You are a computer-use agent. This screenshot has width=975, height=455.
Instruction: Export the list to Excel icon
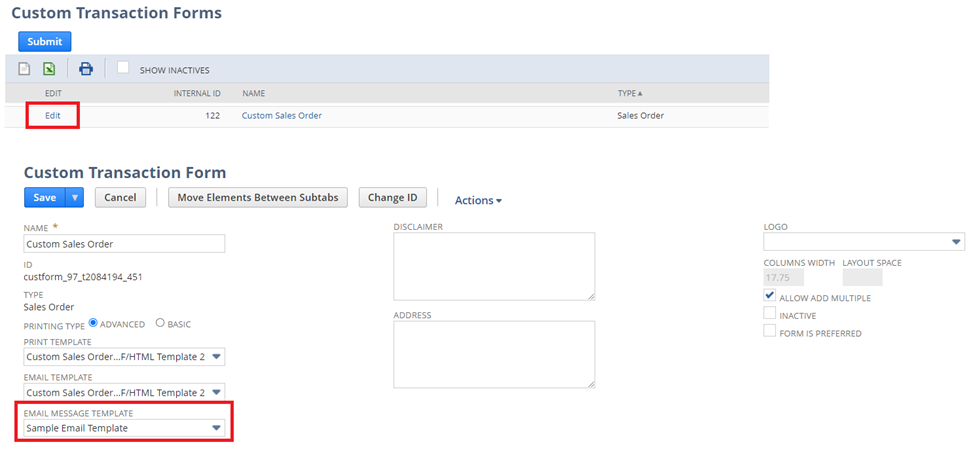[x=50, y=69]
